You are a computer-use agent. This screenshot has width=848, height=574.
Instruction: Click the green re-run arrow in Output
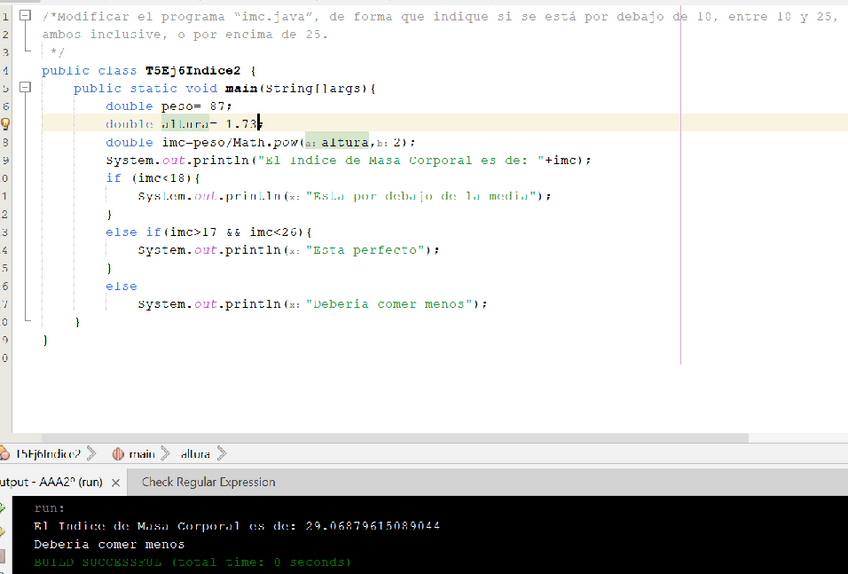tap(3, 508)
